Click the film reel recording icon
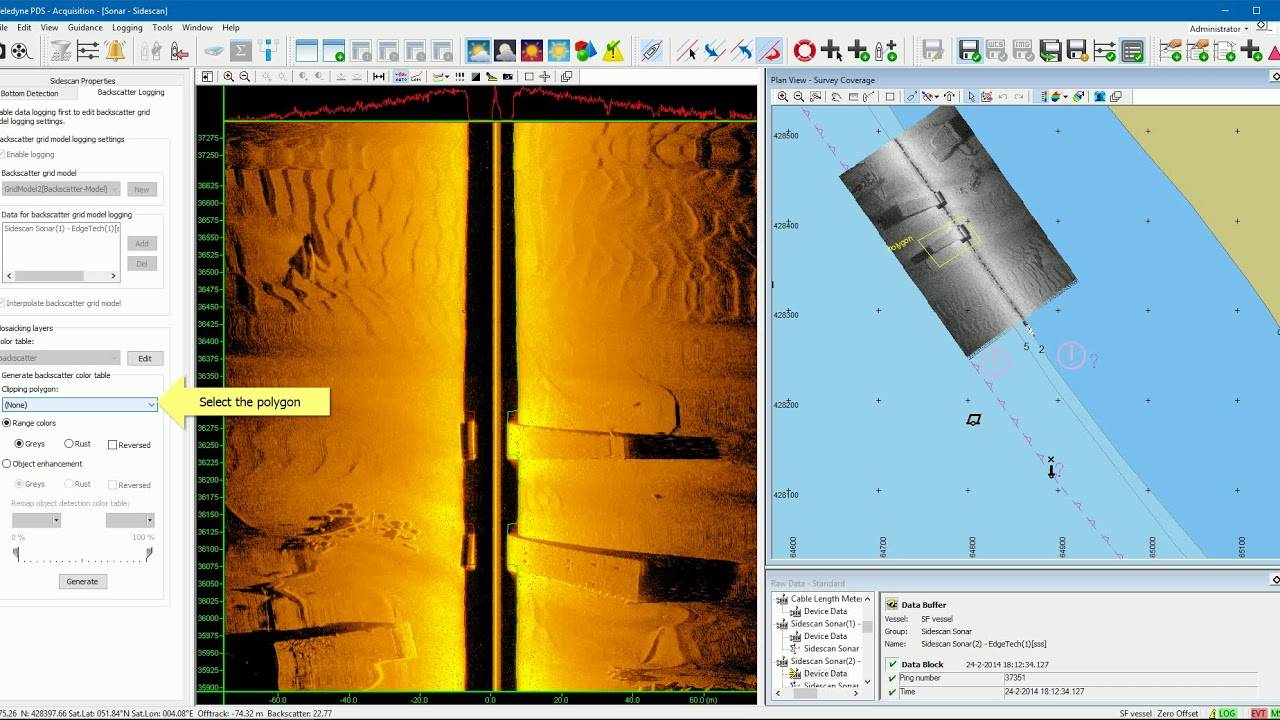The image size is (1280, 720). (x=20, y=50)
